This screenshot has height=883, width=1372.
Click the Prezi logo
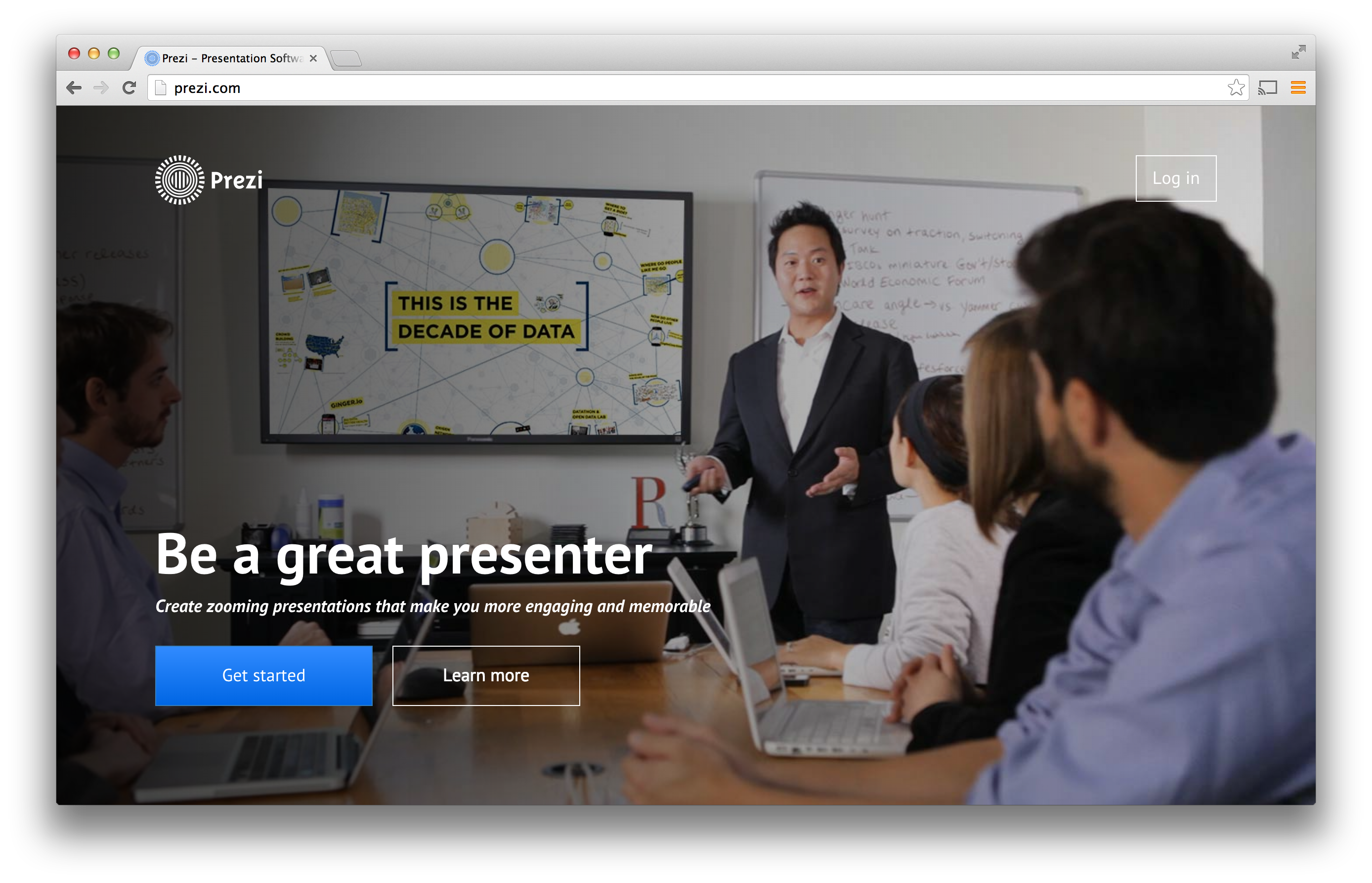tap(209, 179)
